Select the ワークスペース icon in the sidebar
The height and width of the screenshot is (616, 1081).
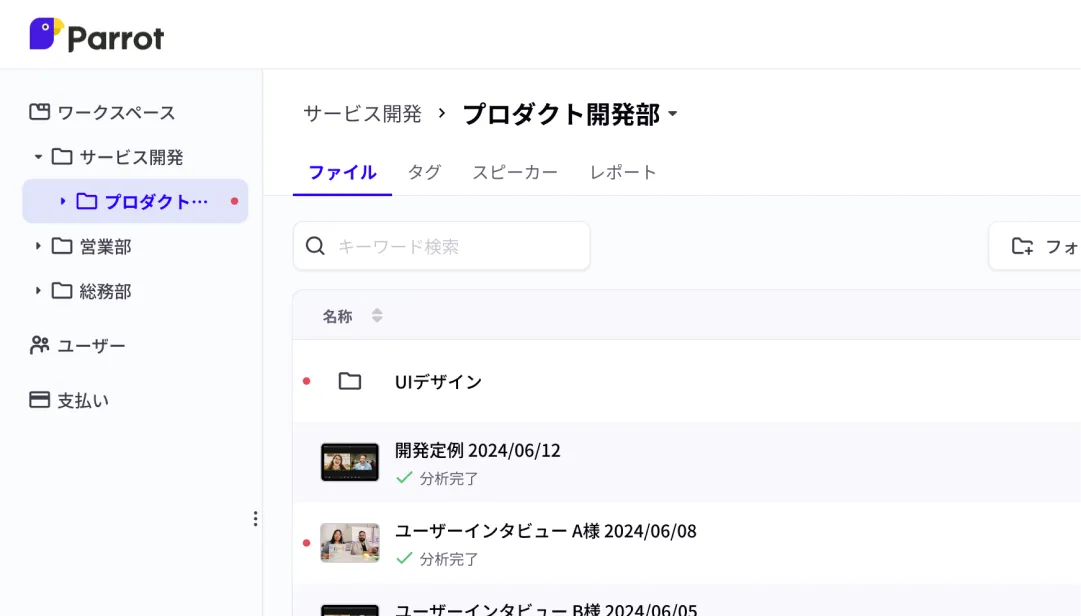click(39, 113)
